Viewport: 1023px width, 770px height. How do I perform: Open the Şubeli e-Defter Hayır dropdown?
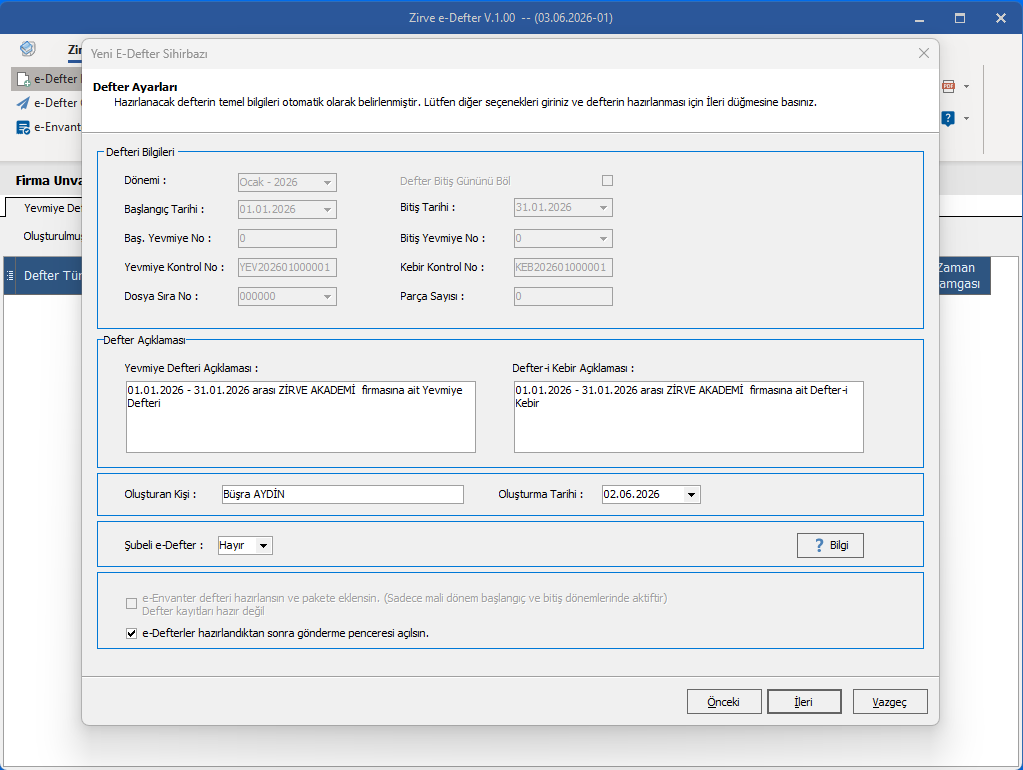pos(264,546)
